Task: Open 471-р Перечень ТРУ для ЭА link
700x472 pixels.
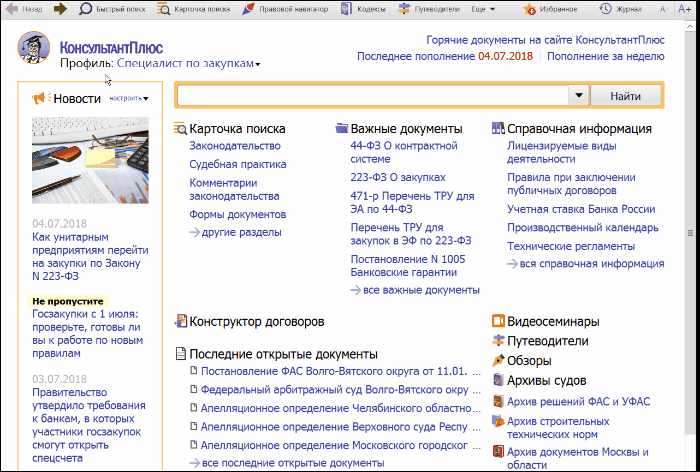Action: pyautogui.click(x=412, y=202)
